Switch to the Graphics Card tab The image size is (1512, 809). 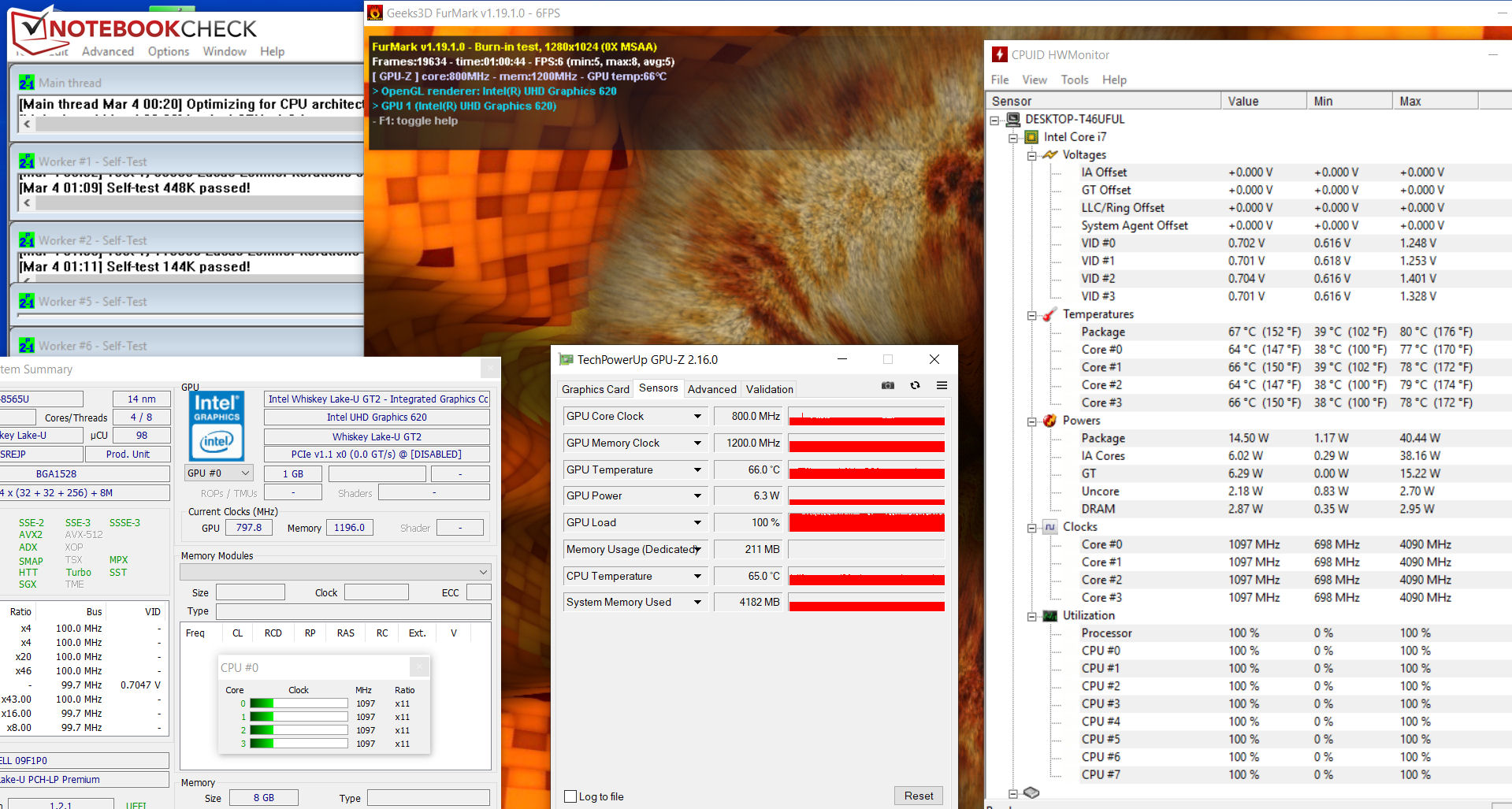595,389
